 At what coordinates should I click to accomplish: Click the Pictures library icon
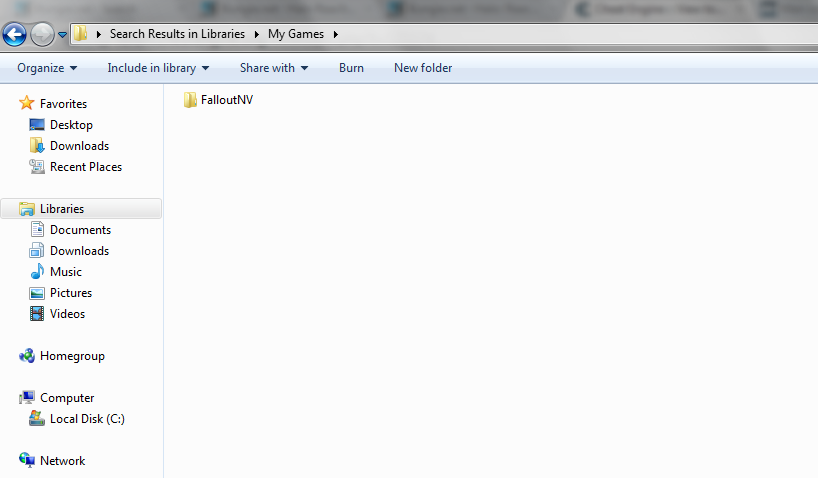[37, 293]
